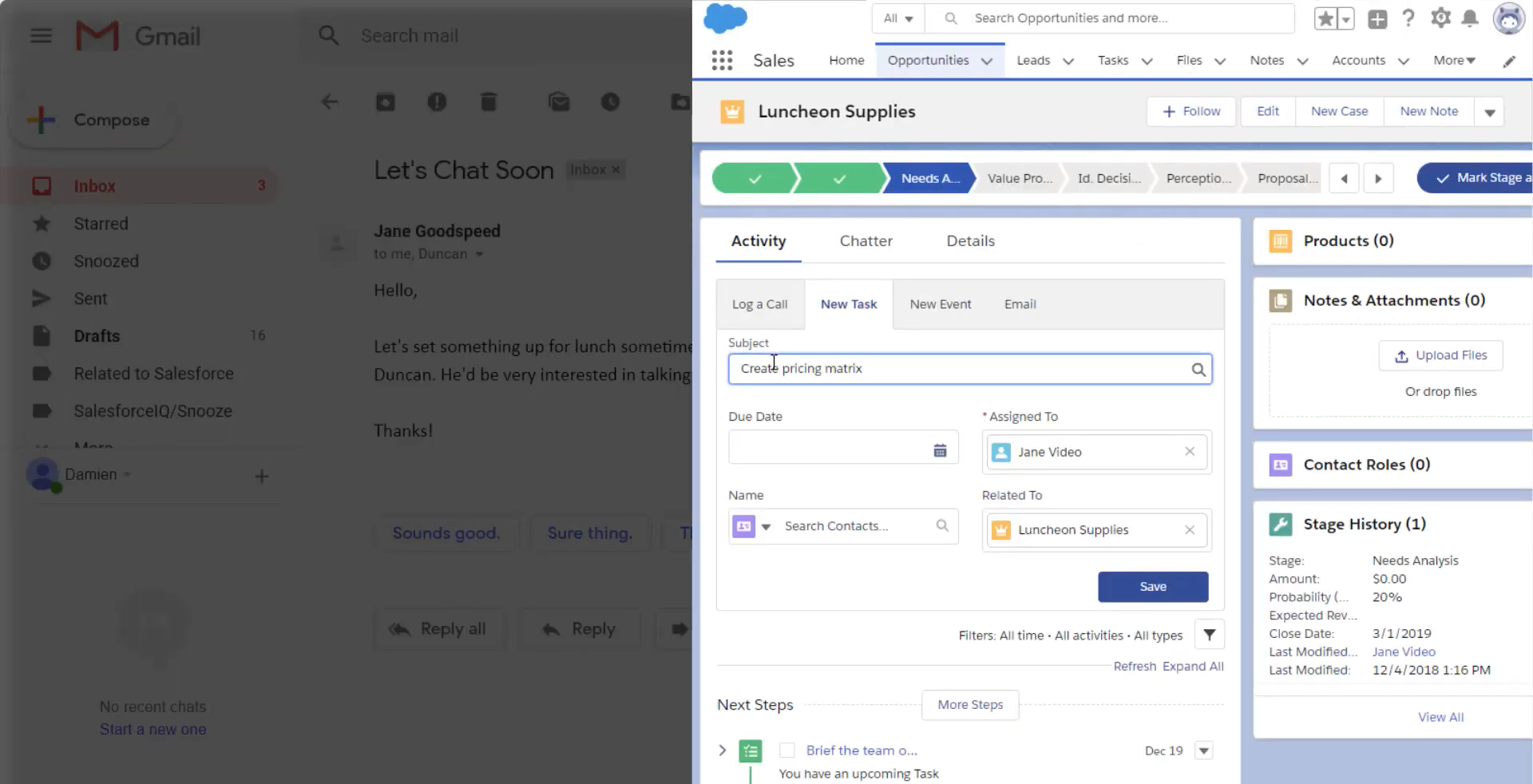Click the global actions plus icon
The width and height of the screenshot is (1533, 784).
point(1377,18)
